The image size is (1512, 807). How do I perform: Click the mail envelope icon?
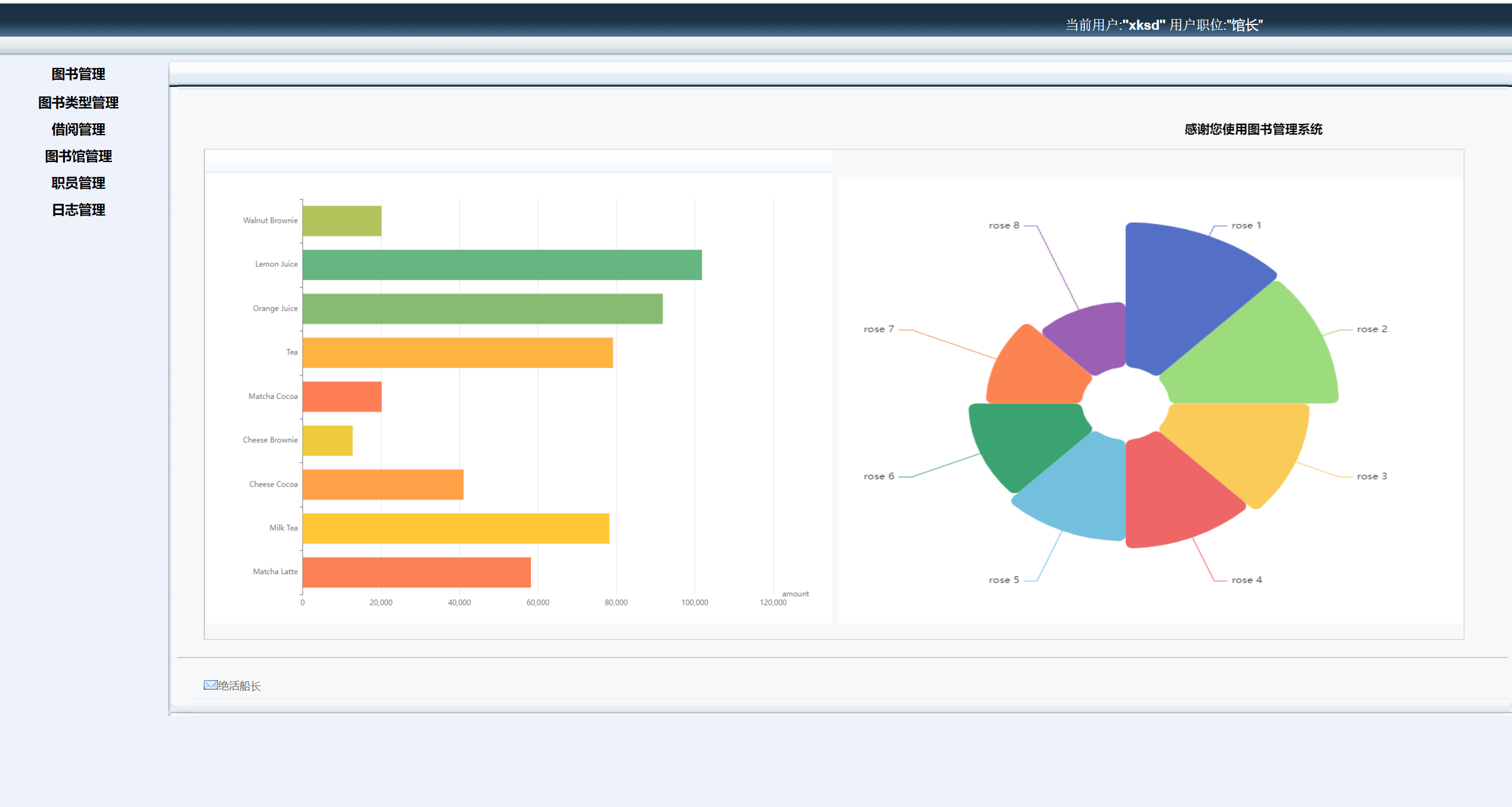tap(210, 685)
